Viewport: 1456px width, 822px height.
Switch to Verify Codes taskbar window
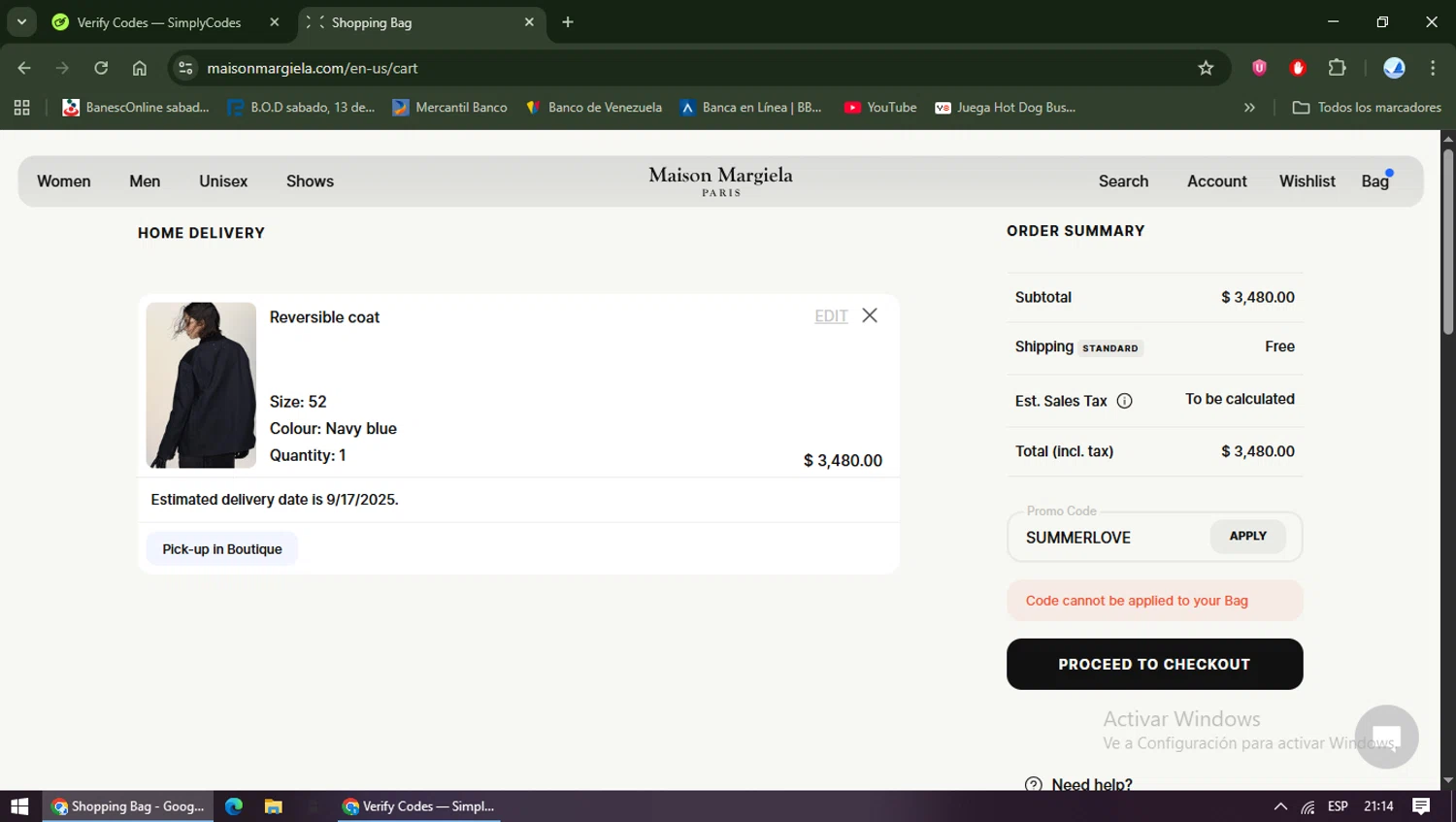coord(418,806)
